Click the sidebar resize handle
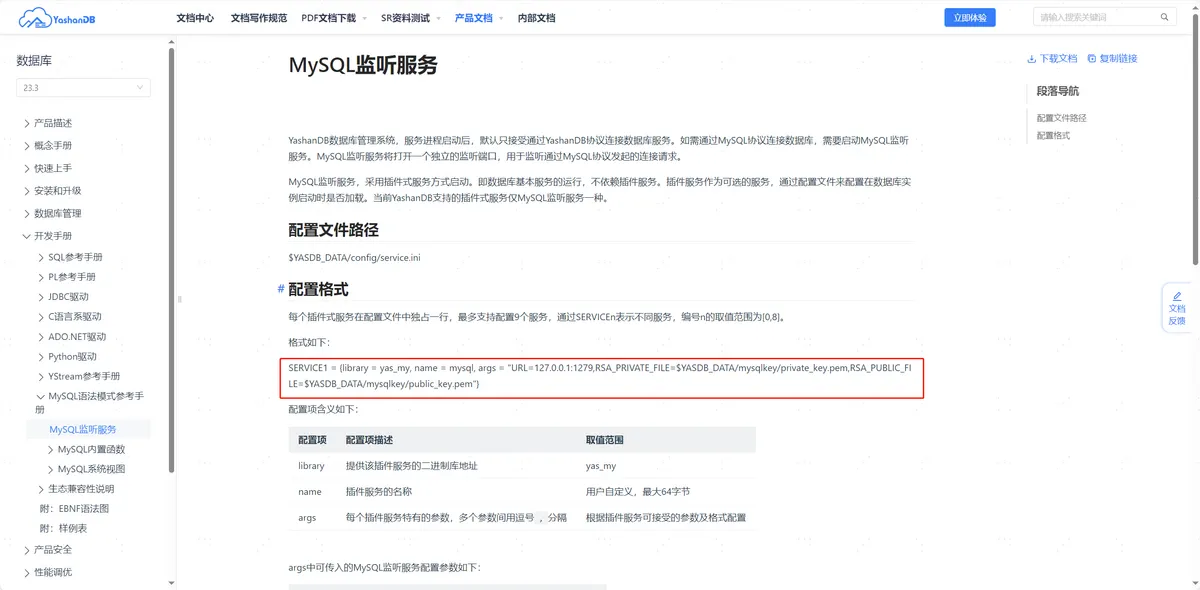Image resolution: width=1200 pixels, height=590 pixels. (180, 299)
